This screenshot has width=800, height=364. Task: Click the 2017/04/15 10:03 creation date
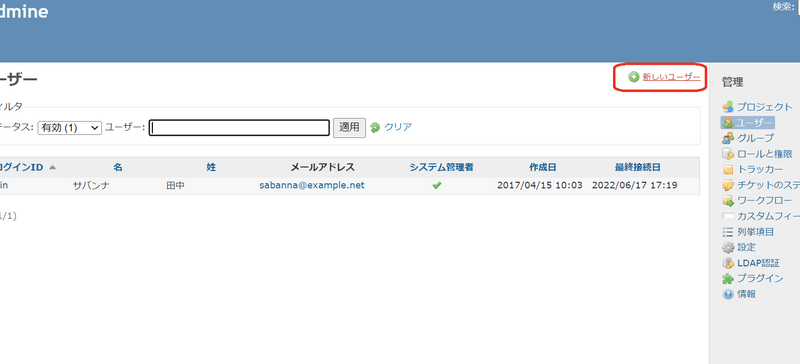point(540,186)
